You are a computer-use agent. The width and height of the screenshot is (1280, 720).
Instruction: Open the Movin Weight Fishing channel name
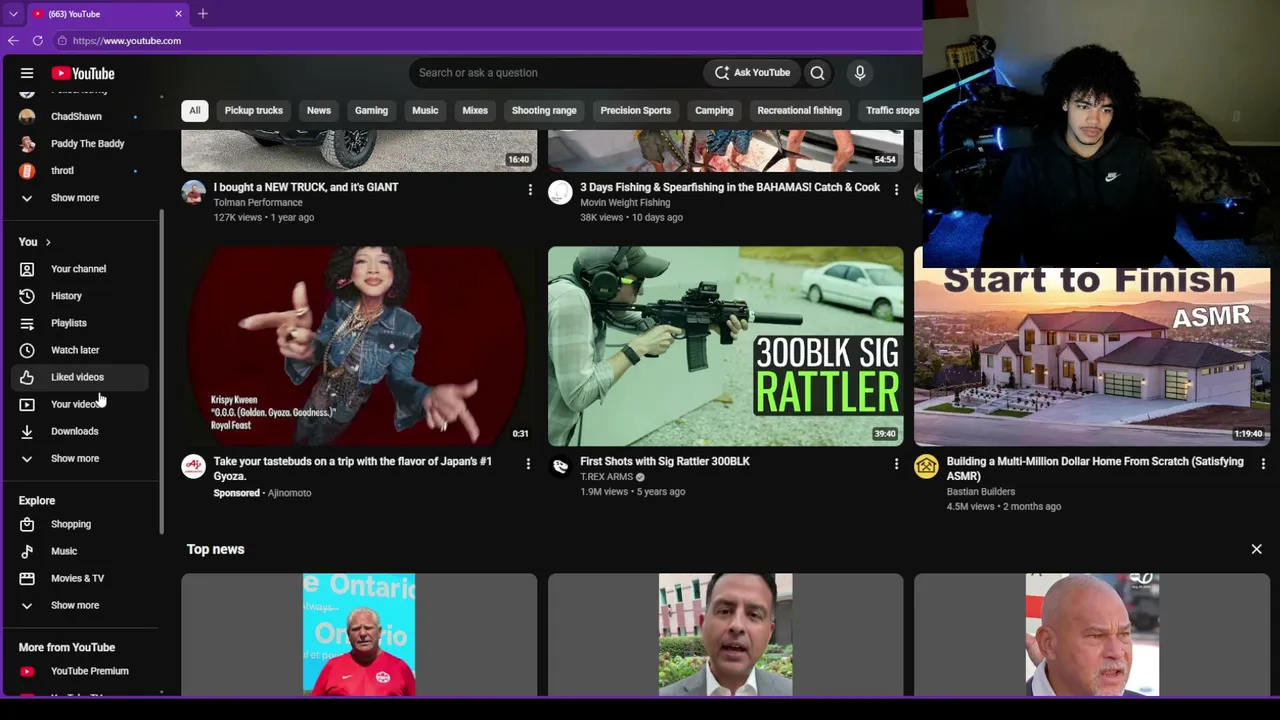tap(625, 202)
